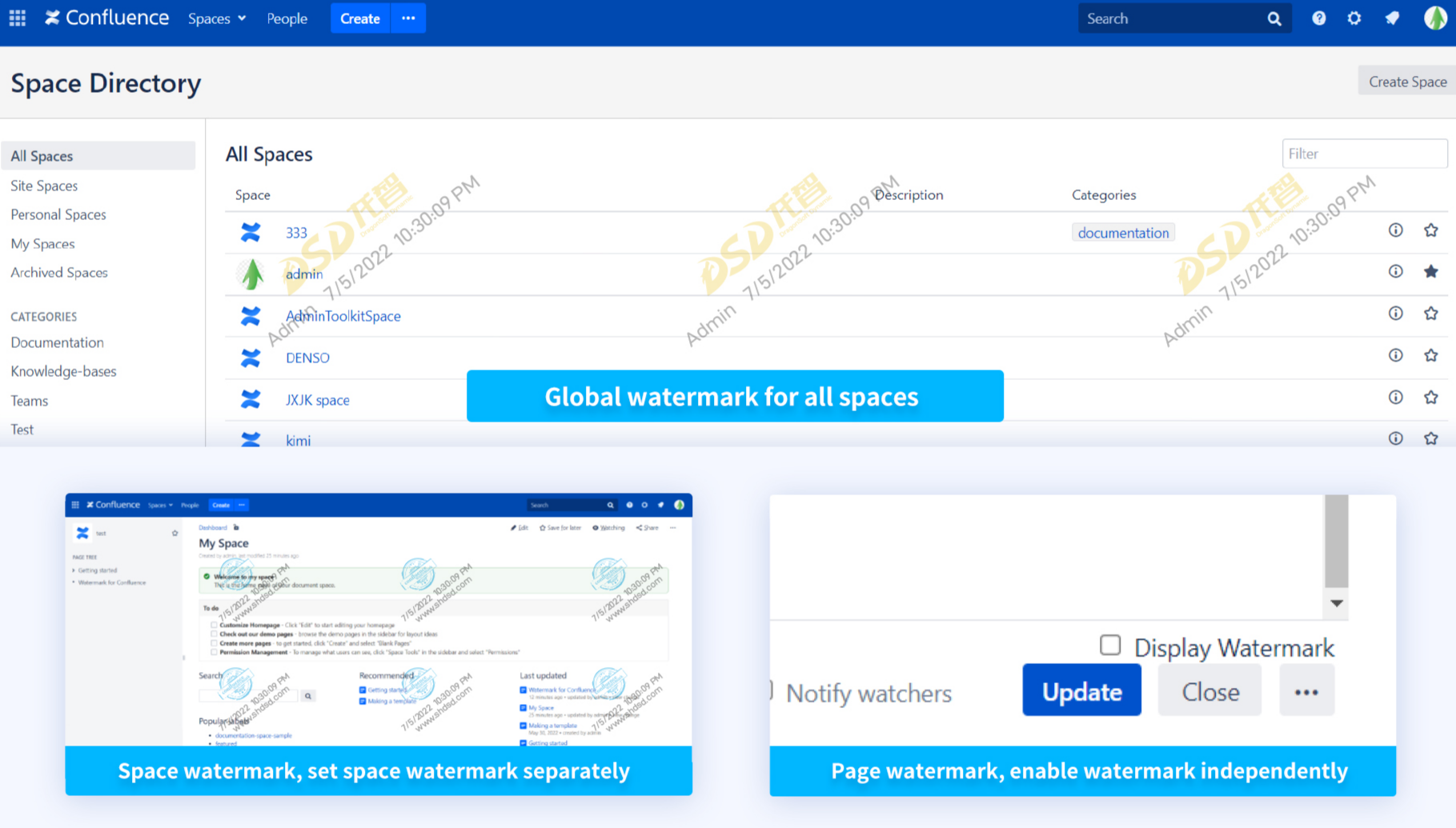
Task: Enable the Display Watermark checkbox
Action: (x=1110, y=645)
